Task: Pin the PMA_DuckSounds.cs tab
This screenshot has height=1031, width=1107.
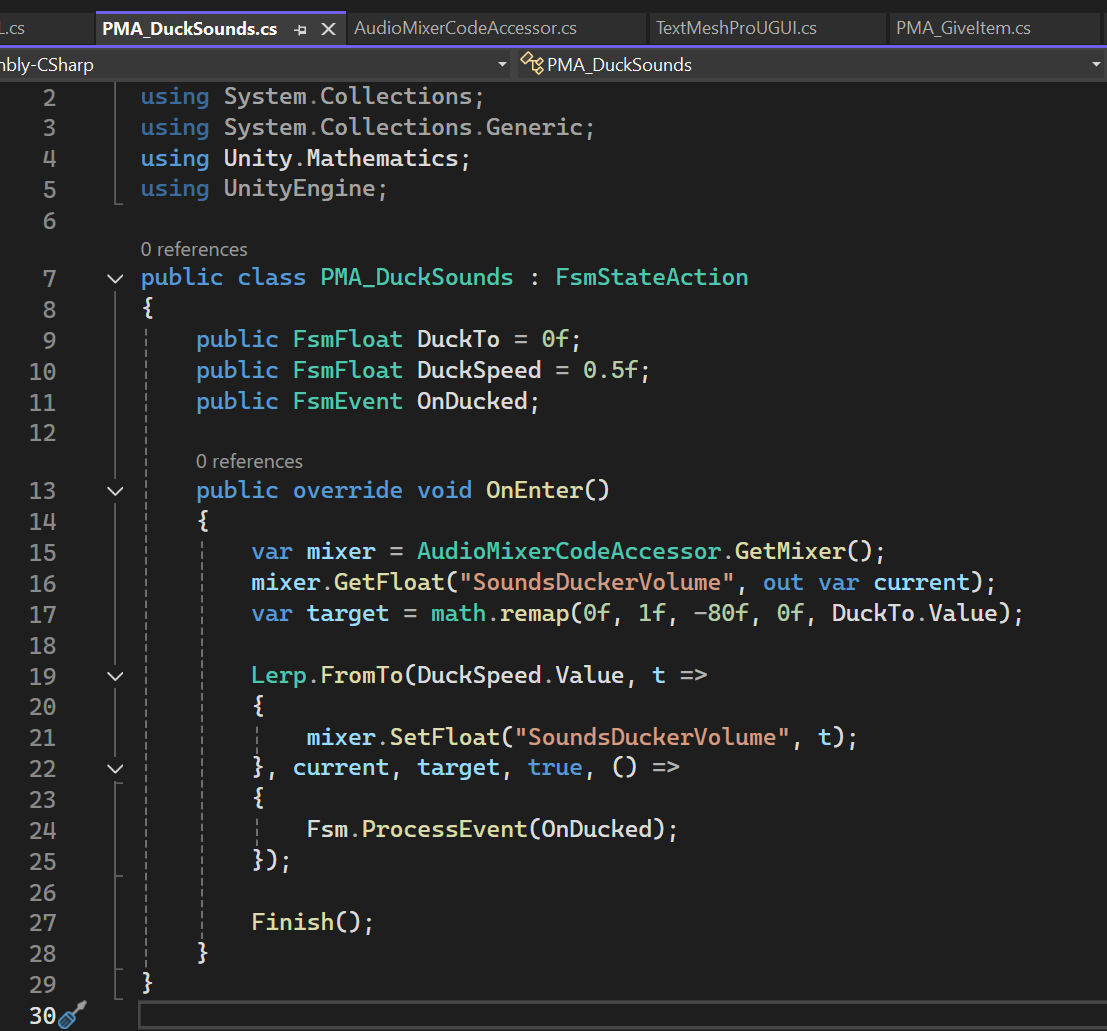Action: (x=301, y=30)
